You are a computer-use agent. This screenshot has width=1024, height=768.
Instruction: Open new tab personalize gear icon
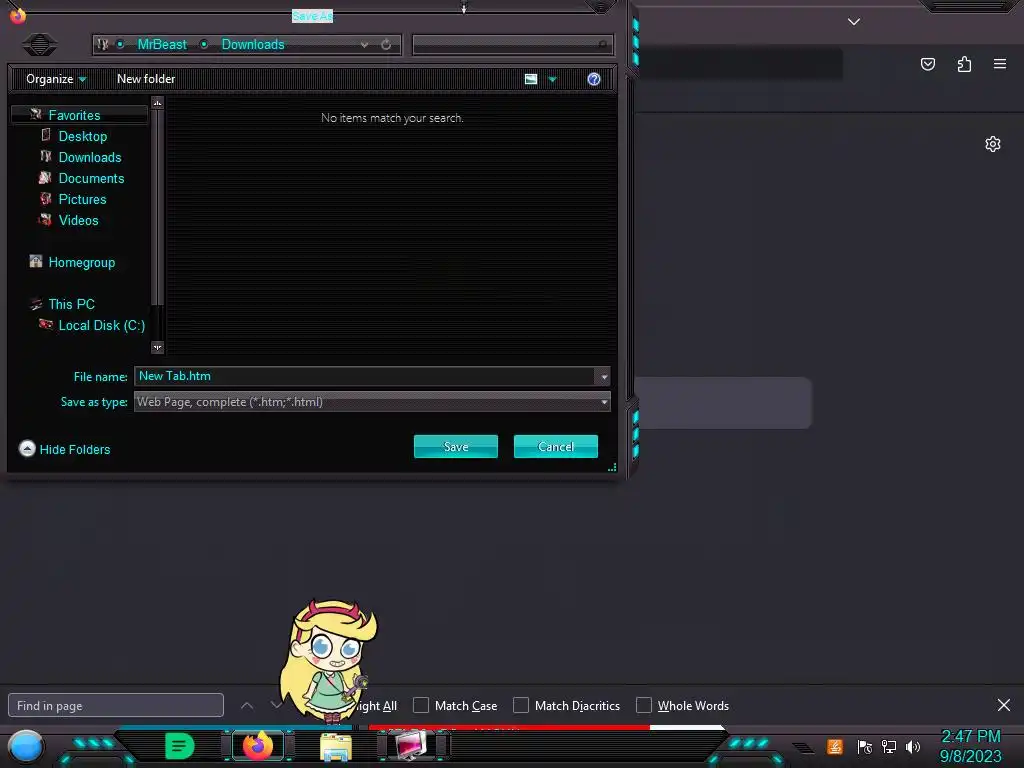tap(993, 144)
